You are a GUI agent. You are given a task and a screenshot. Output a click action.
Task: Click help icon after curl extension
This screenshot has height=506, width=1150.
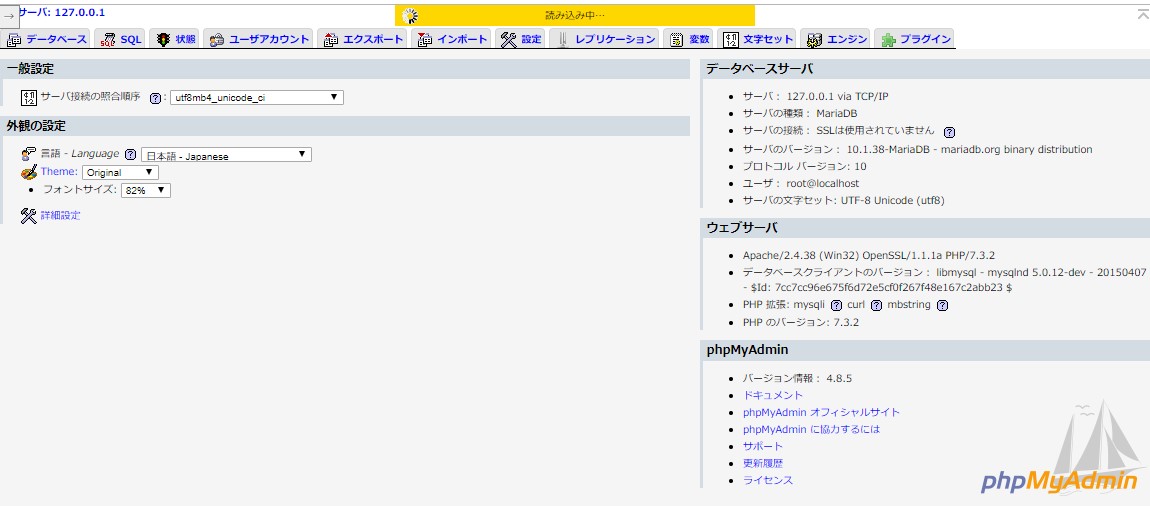(876, 305)
